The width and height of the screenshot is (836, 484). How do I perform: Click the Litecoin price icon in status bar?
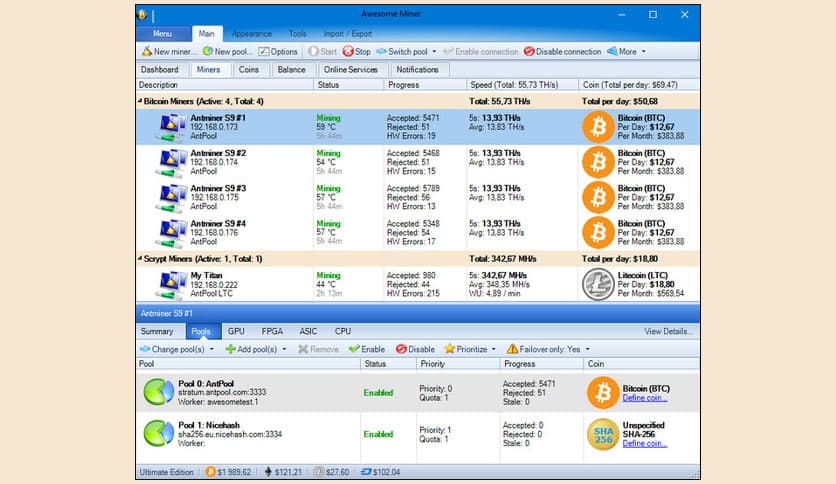(319, 472)
